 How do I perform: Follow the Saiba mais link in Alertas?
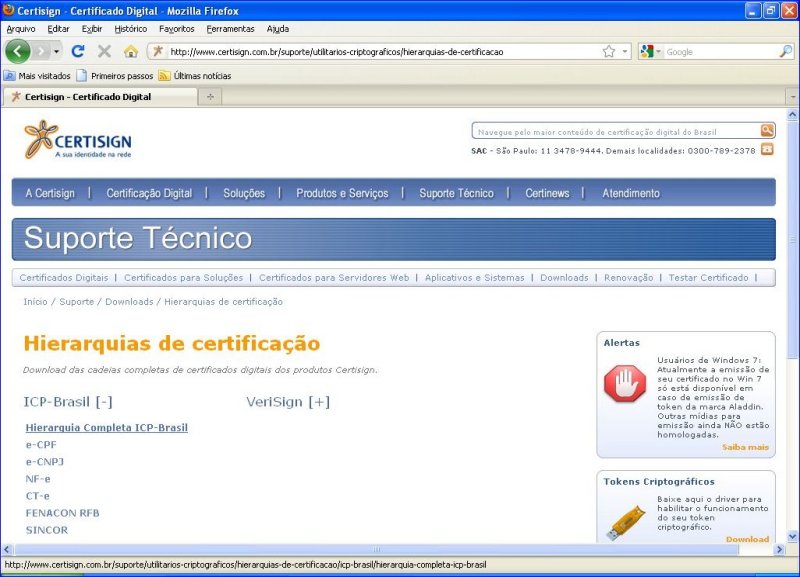pyautogui.click(x=745, y=447)
